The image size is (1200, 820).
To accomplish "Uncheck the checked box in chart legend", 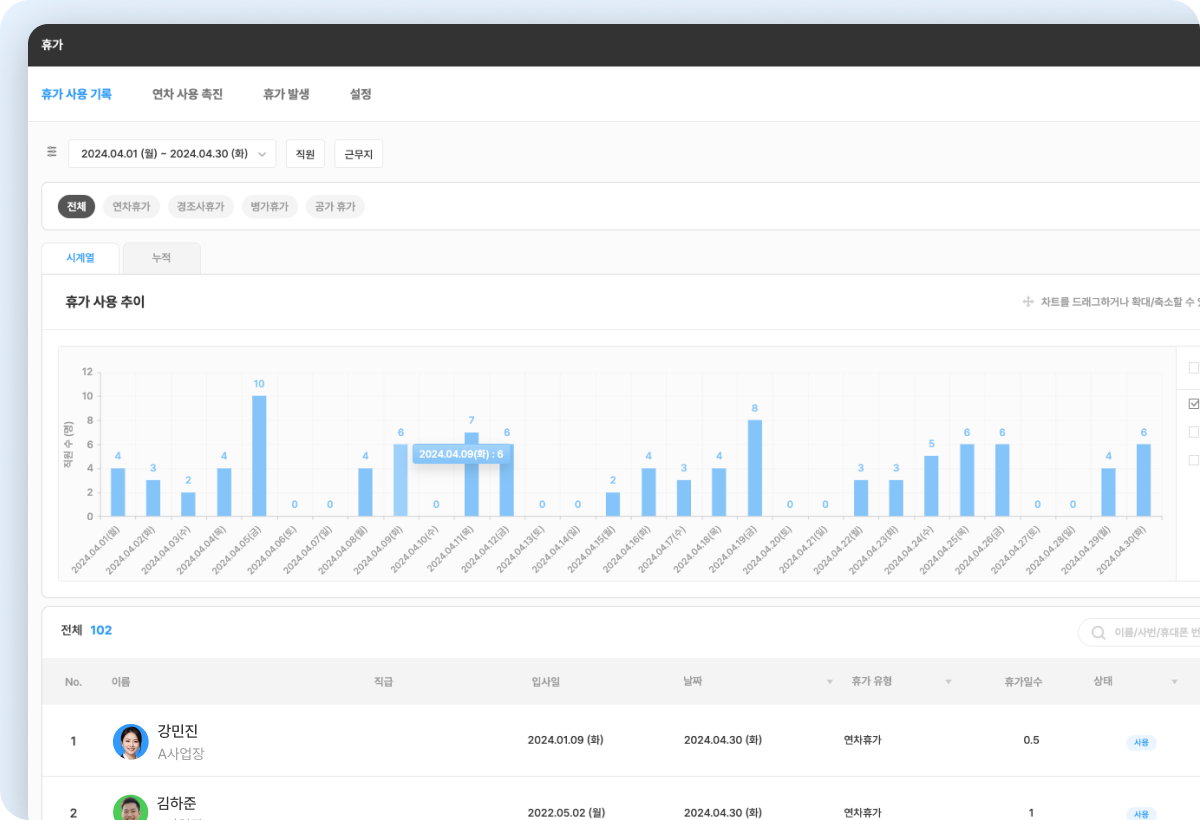I will tap(1193, 404).
